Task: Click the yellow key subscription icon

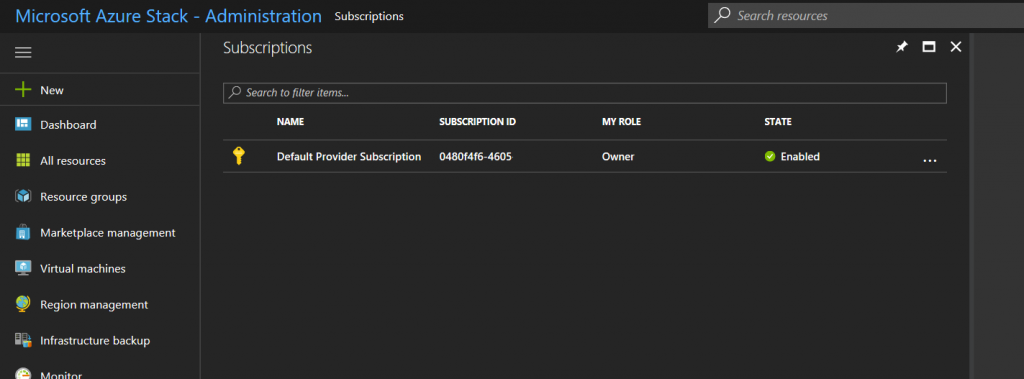Action: [x=239, y=156]
